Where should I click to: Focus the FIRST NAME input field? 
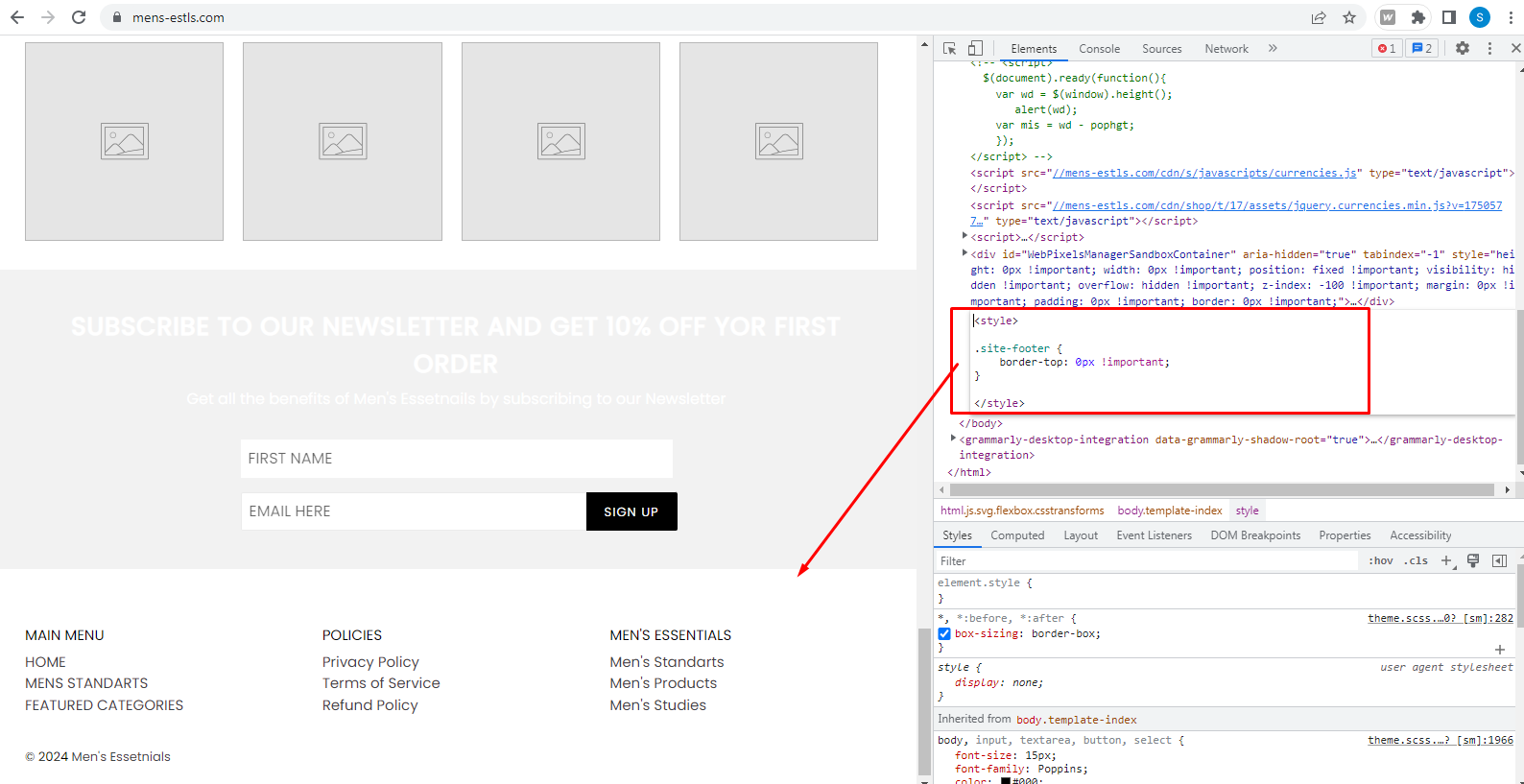[x=457, y=459]
